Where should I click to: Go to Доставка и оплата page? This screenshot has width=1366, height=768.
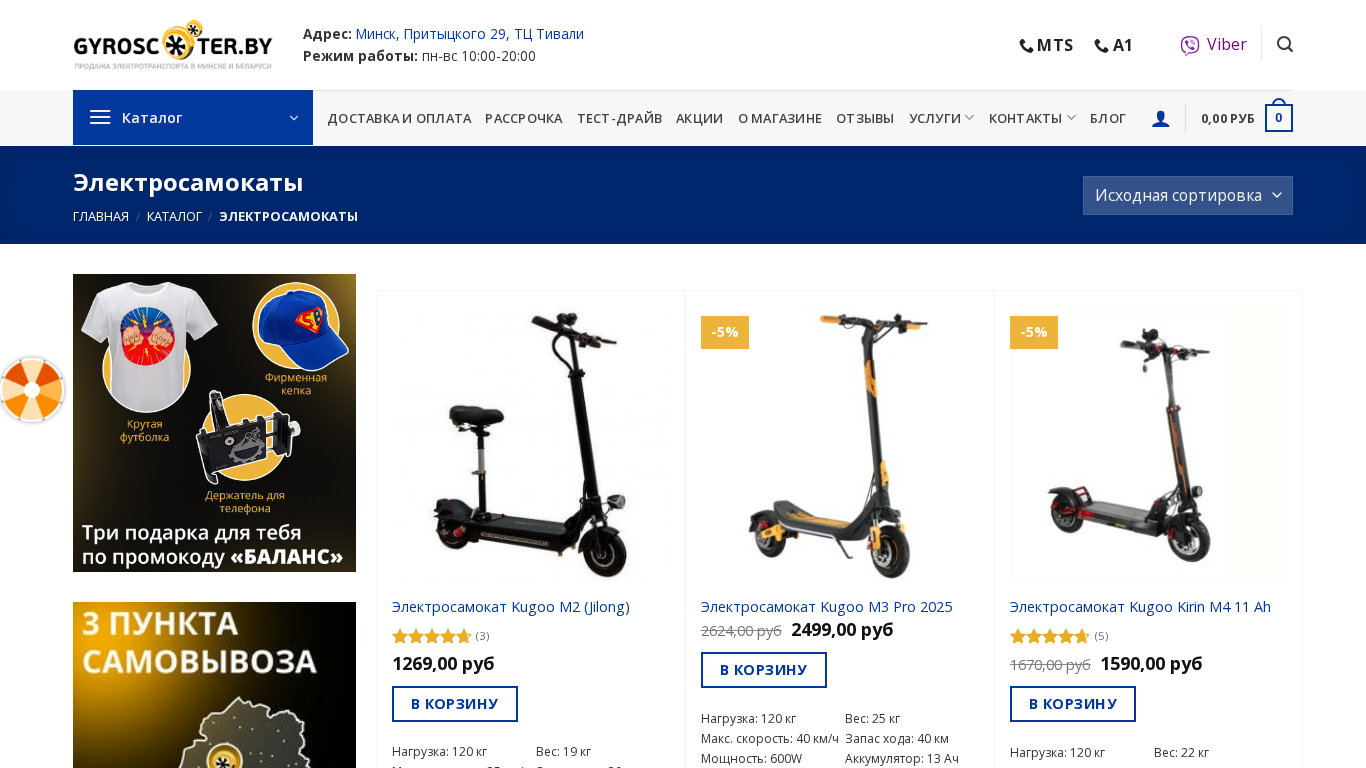tap(399, 118)
